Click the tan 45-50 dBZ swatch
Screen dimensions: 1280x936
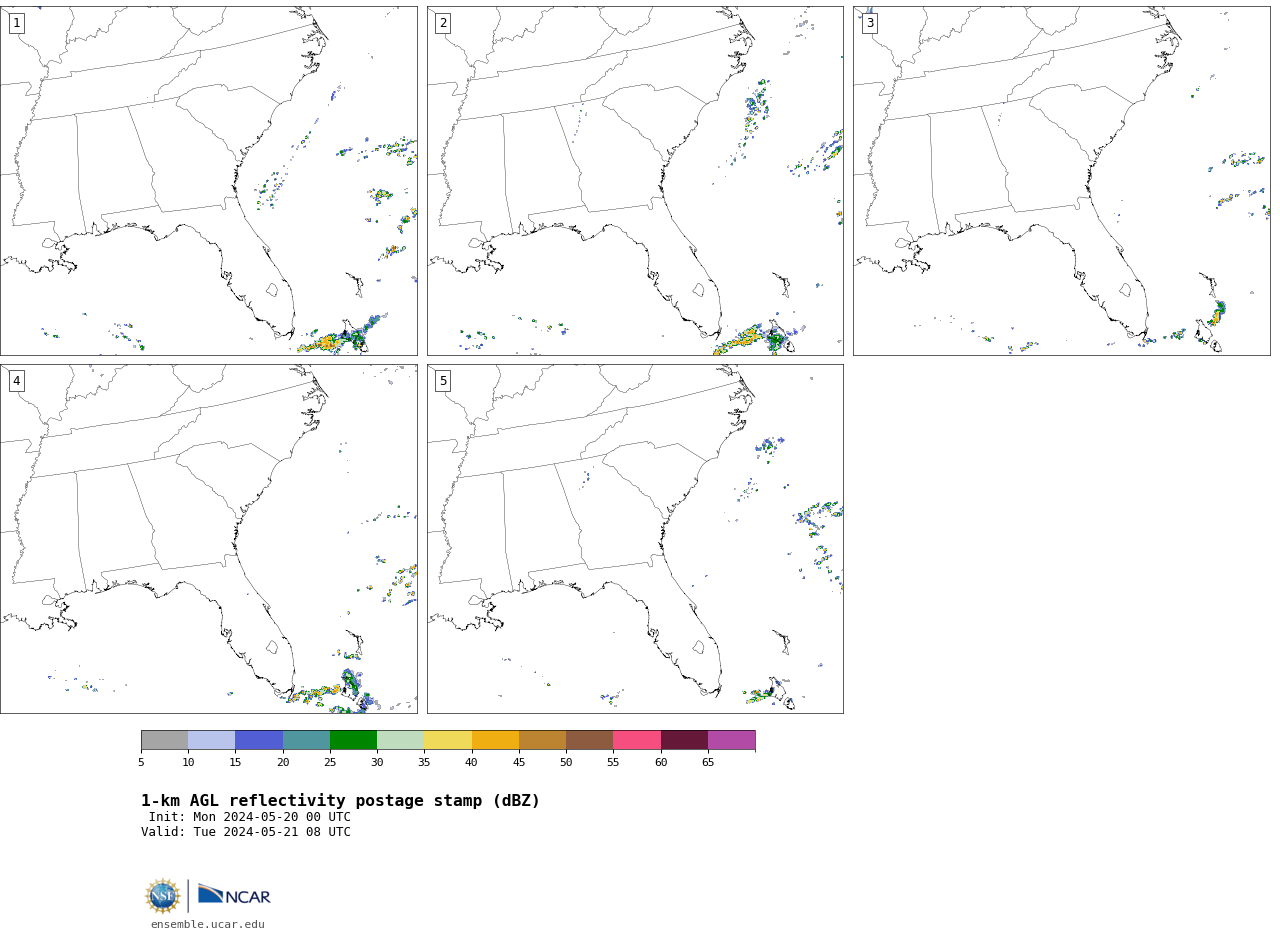click(542, 740)
